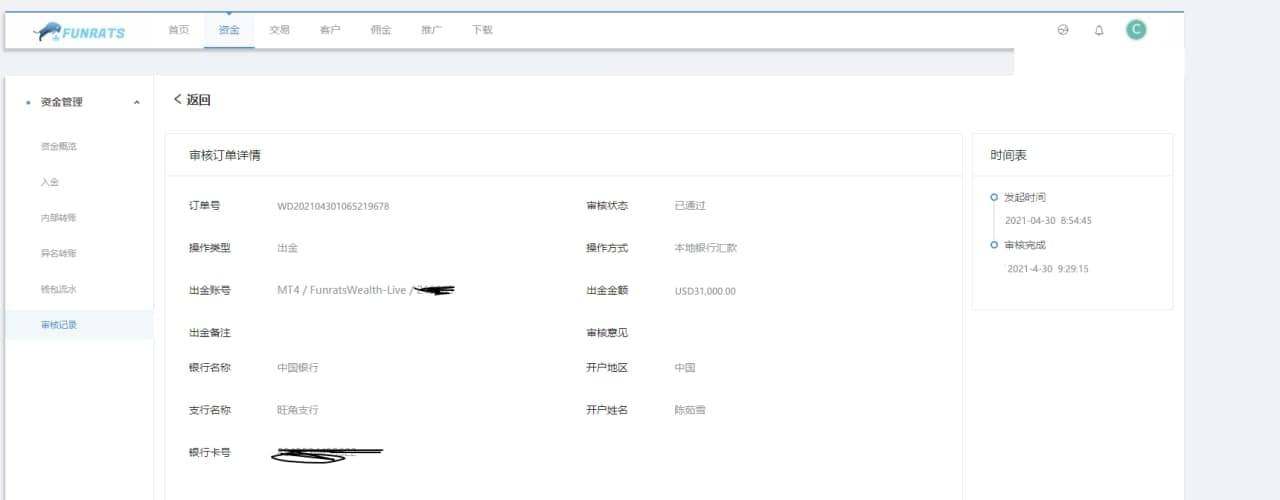
Task: Open 异名转账 in sidebar
Action: (58, 253)
